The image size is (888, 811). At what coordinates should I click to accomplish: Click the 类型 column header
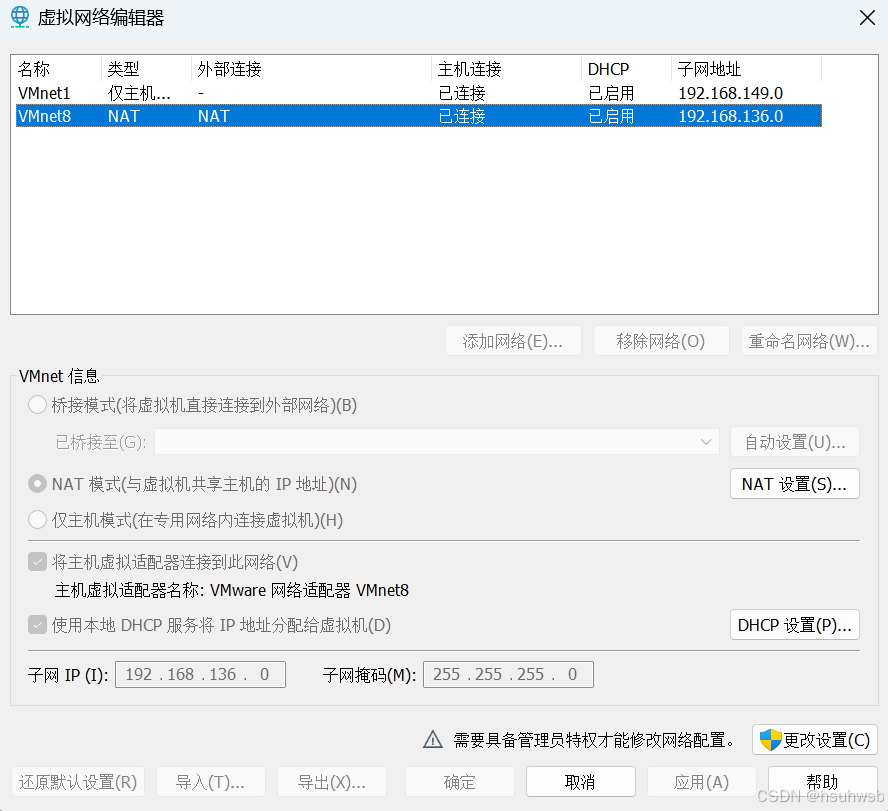[146, 69]
